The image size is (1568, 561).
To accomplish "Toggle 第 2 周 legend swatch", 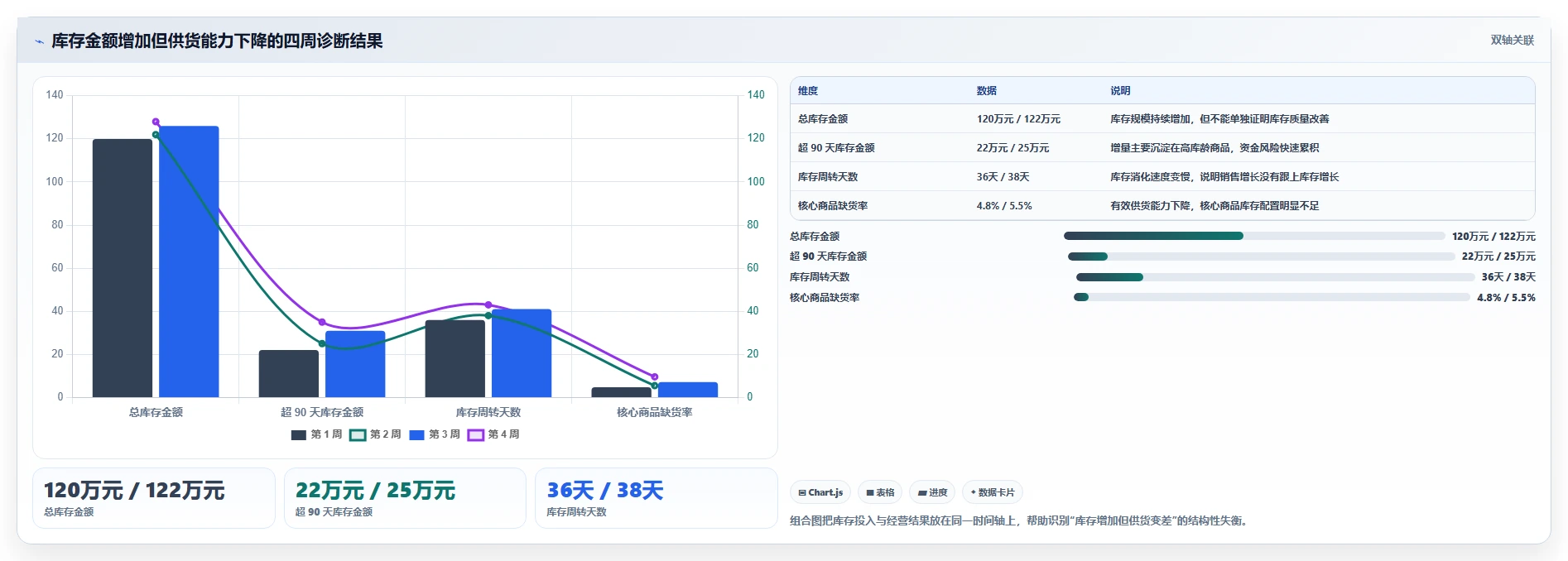I will coord(358,434).
